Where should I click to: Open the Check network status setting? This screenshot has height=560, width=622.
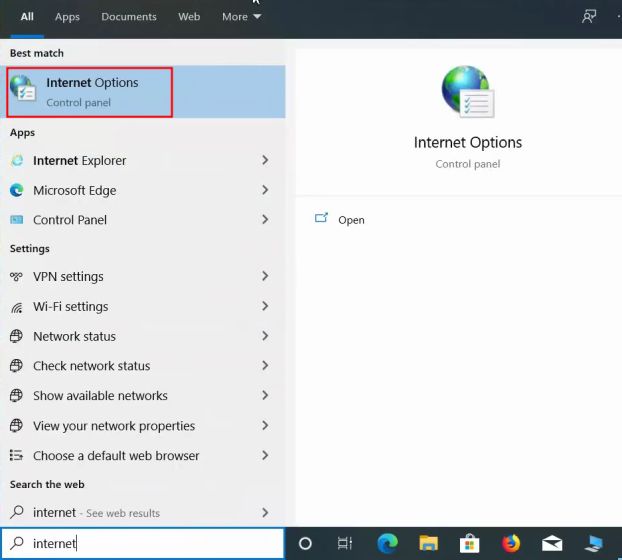point(143,366)
